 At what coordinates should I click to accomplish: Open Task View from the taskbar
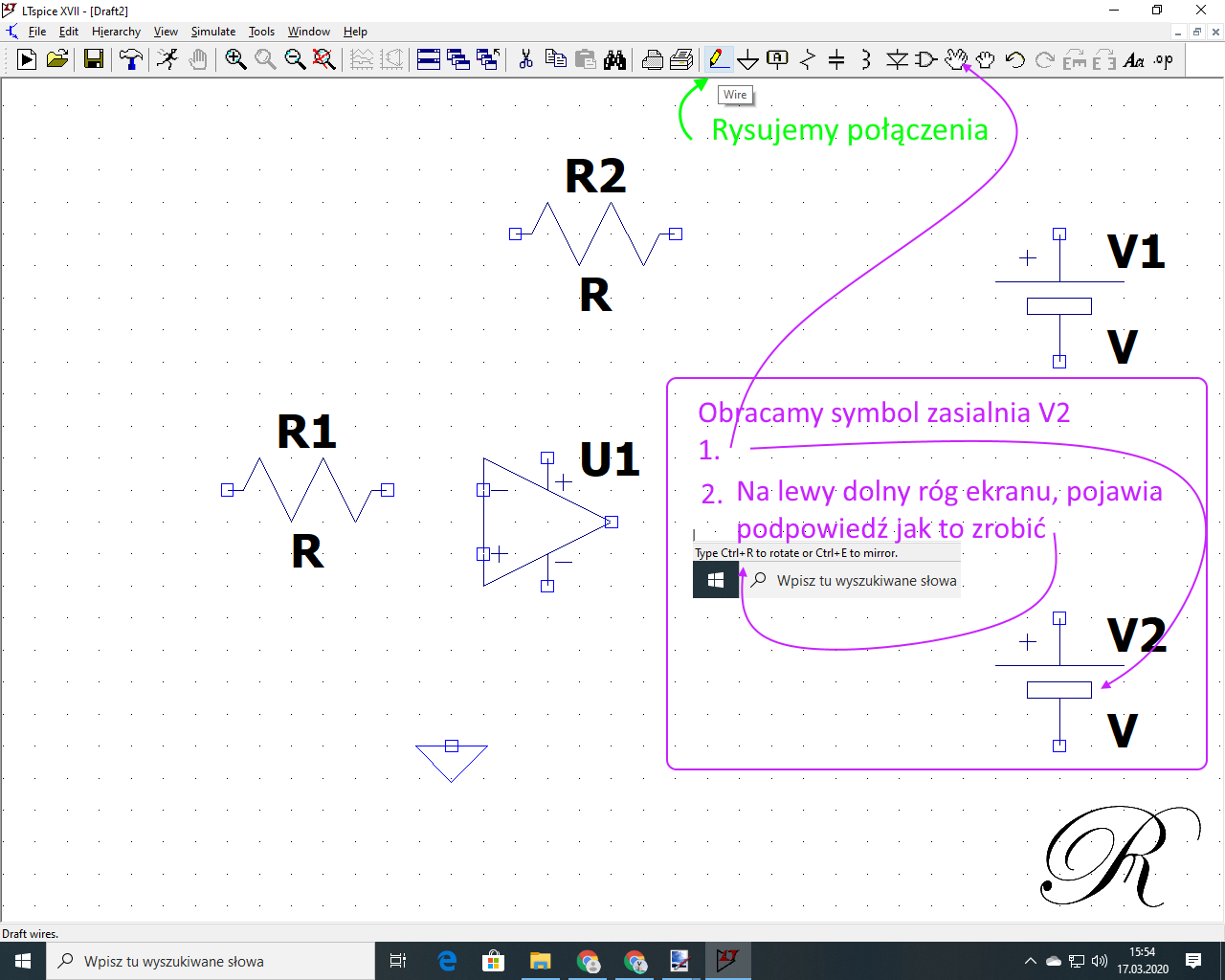pos(398,961)
